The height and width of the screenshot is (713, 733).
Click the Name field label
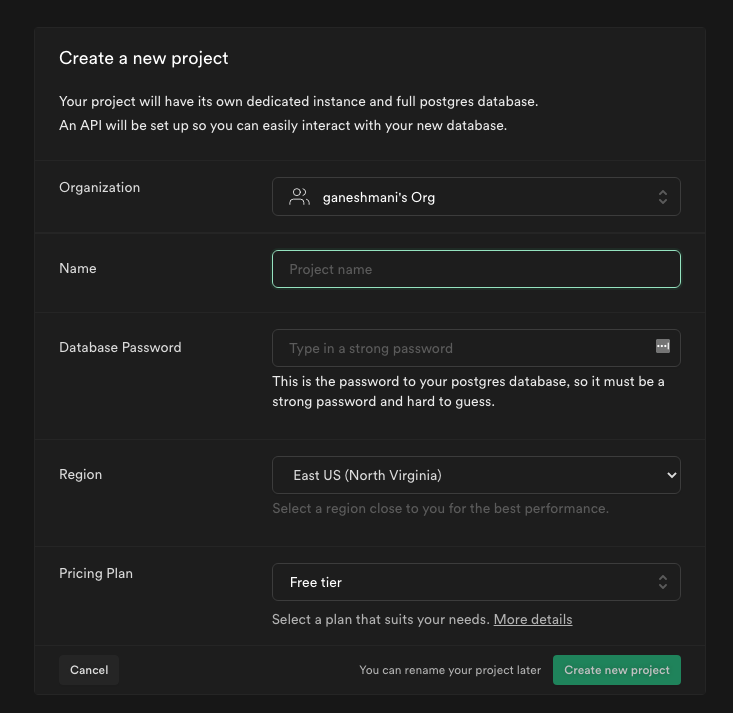(x=78, y=269)
